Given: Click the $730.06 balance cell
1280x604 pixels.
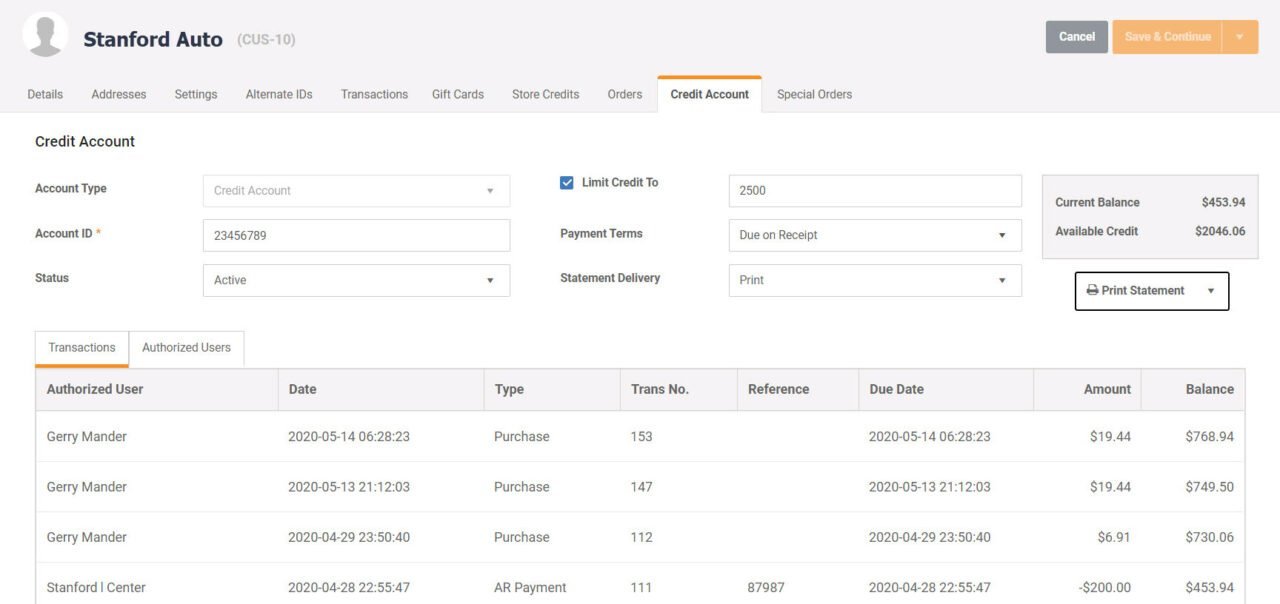Looking at the screenshot, I should [x=1209, y=537].
